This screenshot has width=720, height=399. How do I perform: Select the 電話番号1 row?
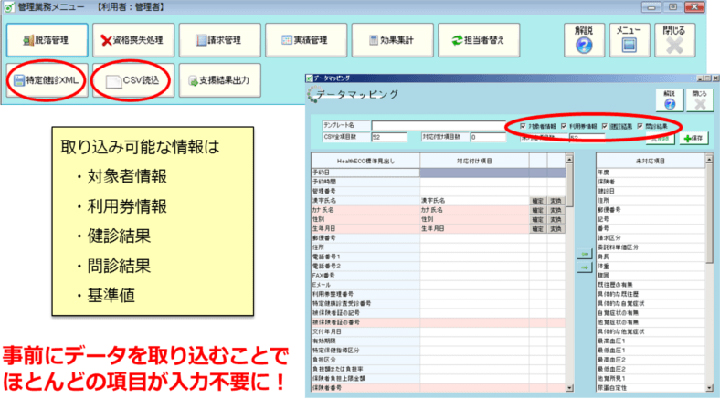(x=439, y=257)
